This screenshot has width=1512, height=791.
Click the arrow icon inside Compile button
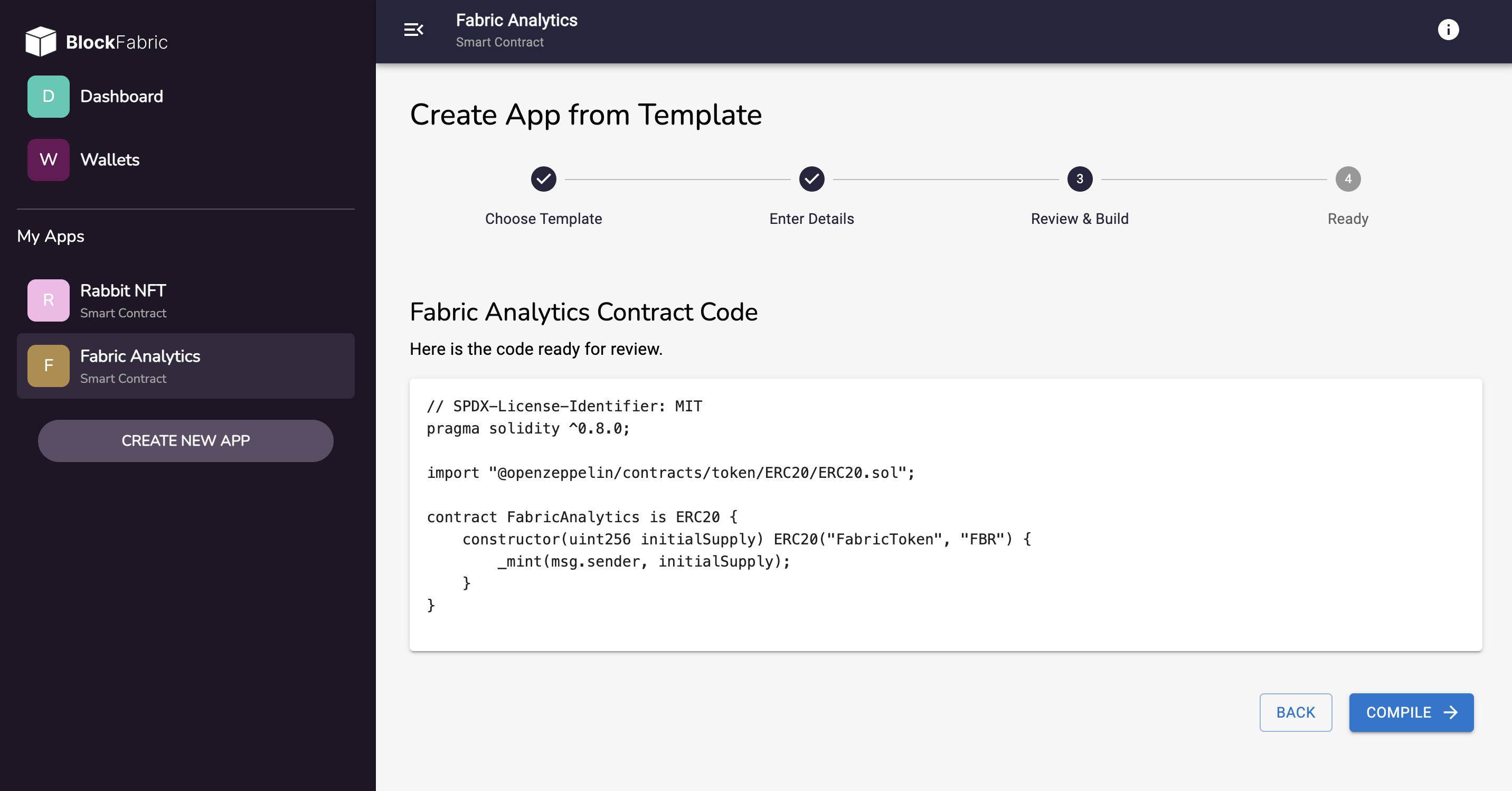pyautogui.click(x=1451, y=712)
